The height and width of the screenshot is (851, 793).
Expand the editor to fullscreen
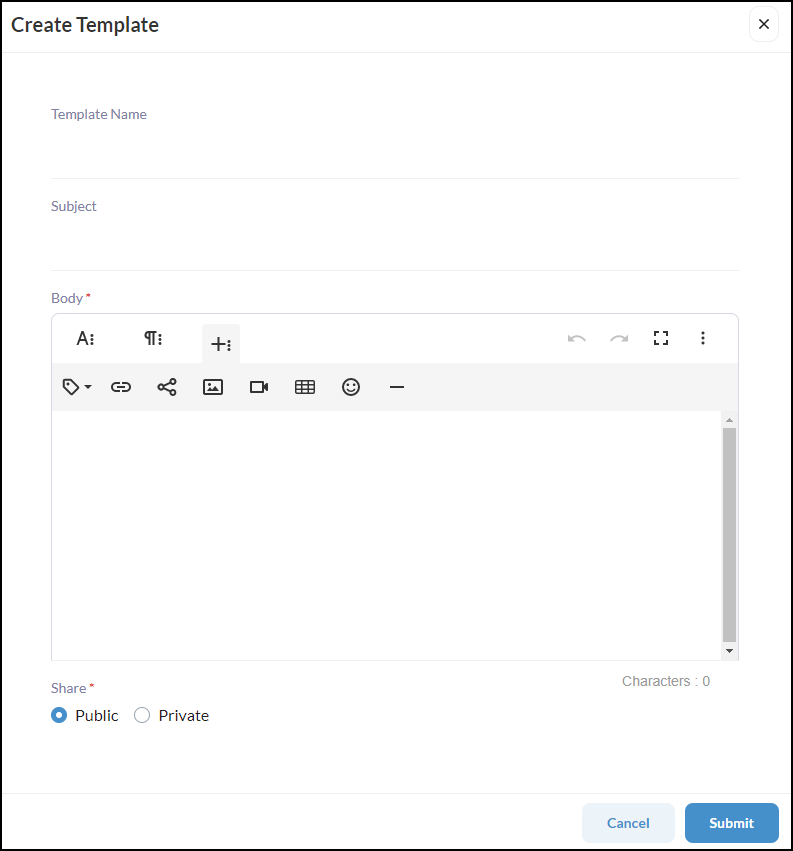(x=661, y=338)
